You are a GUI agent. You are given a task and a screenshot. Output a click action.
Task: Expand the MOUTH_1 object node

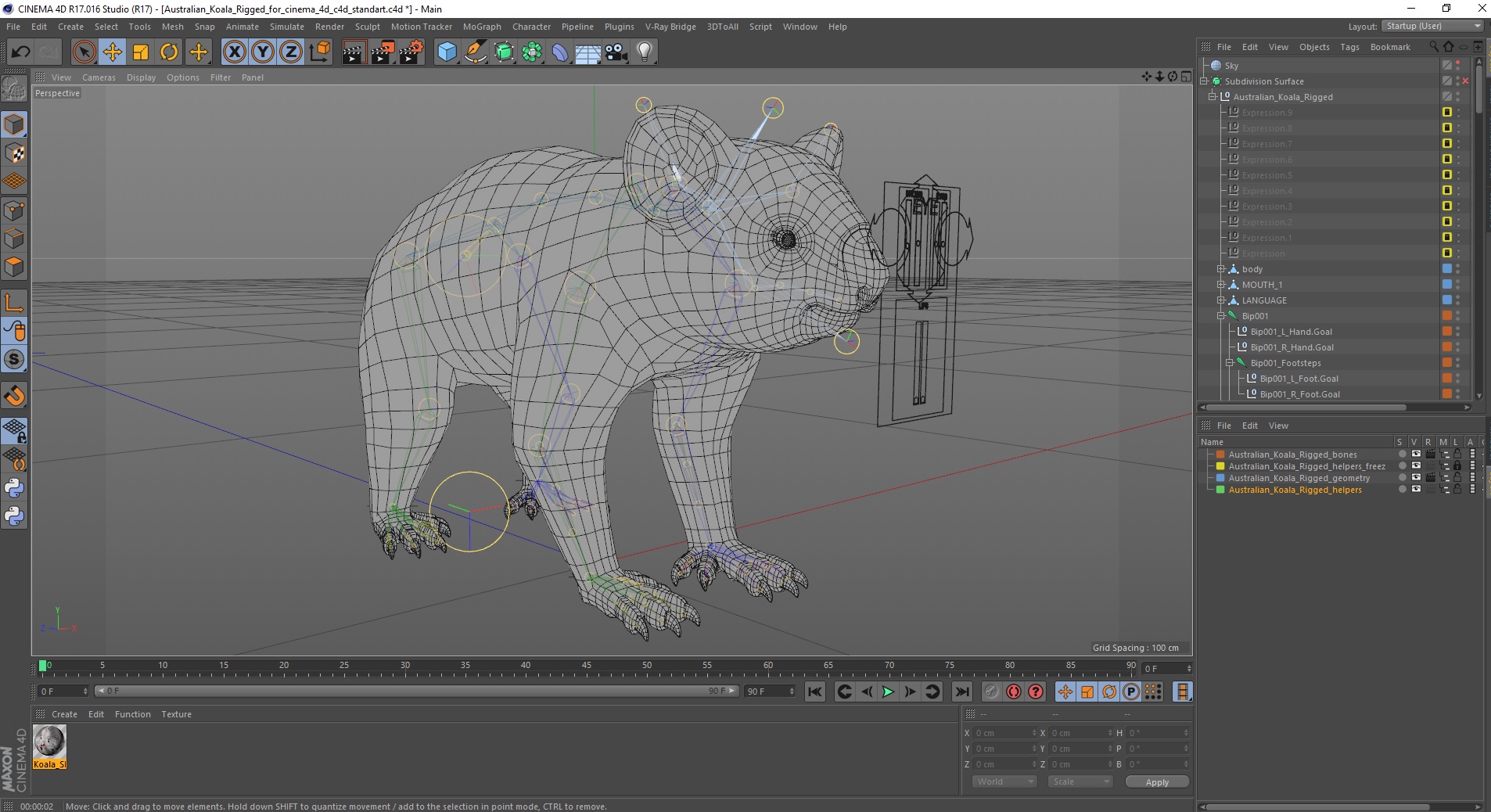(1221, 285)
